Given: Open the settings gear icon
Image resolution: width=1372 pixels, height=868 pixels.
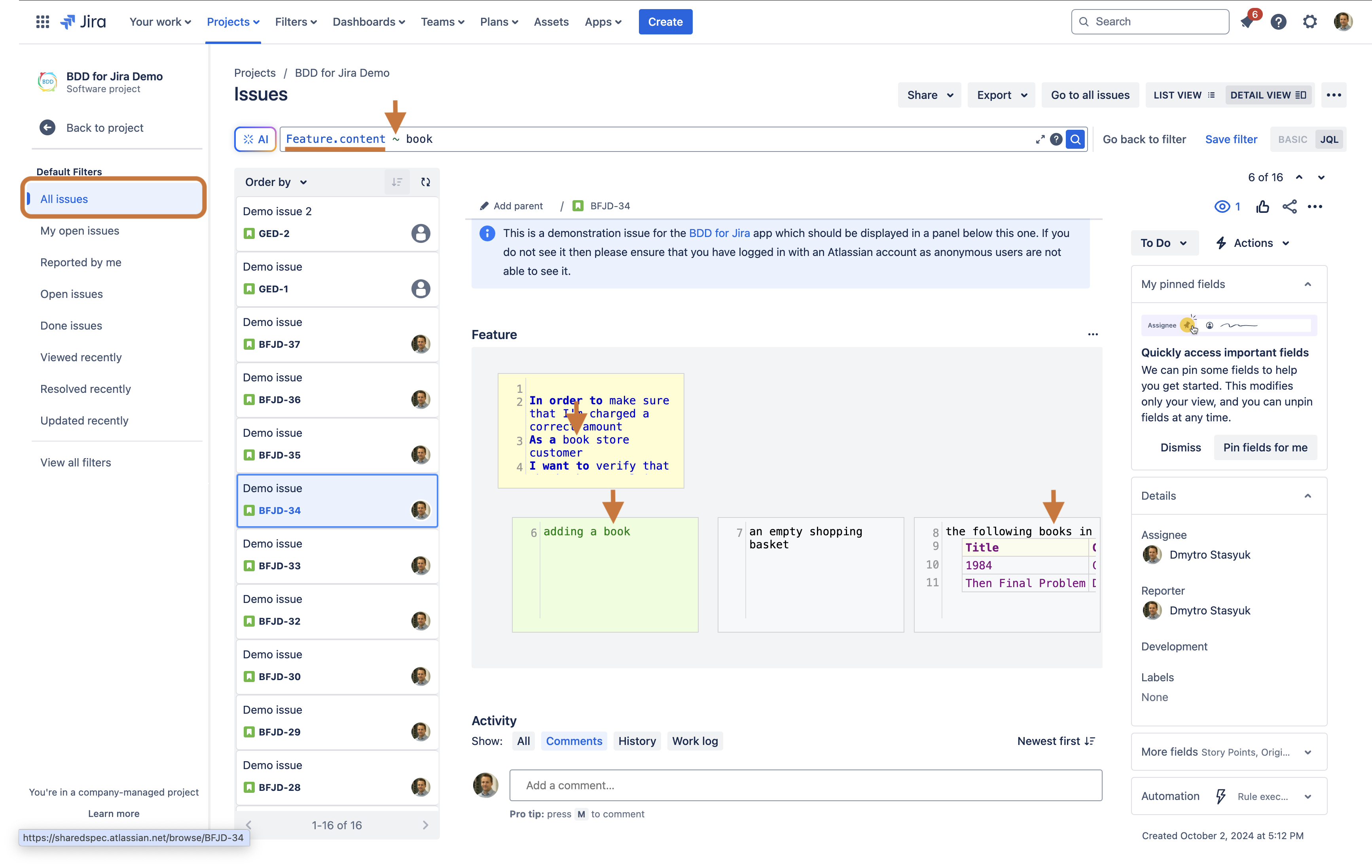Looking at the screenshot, I should (1310, 22).
